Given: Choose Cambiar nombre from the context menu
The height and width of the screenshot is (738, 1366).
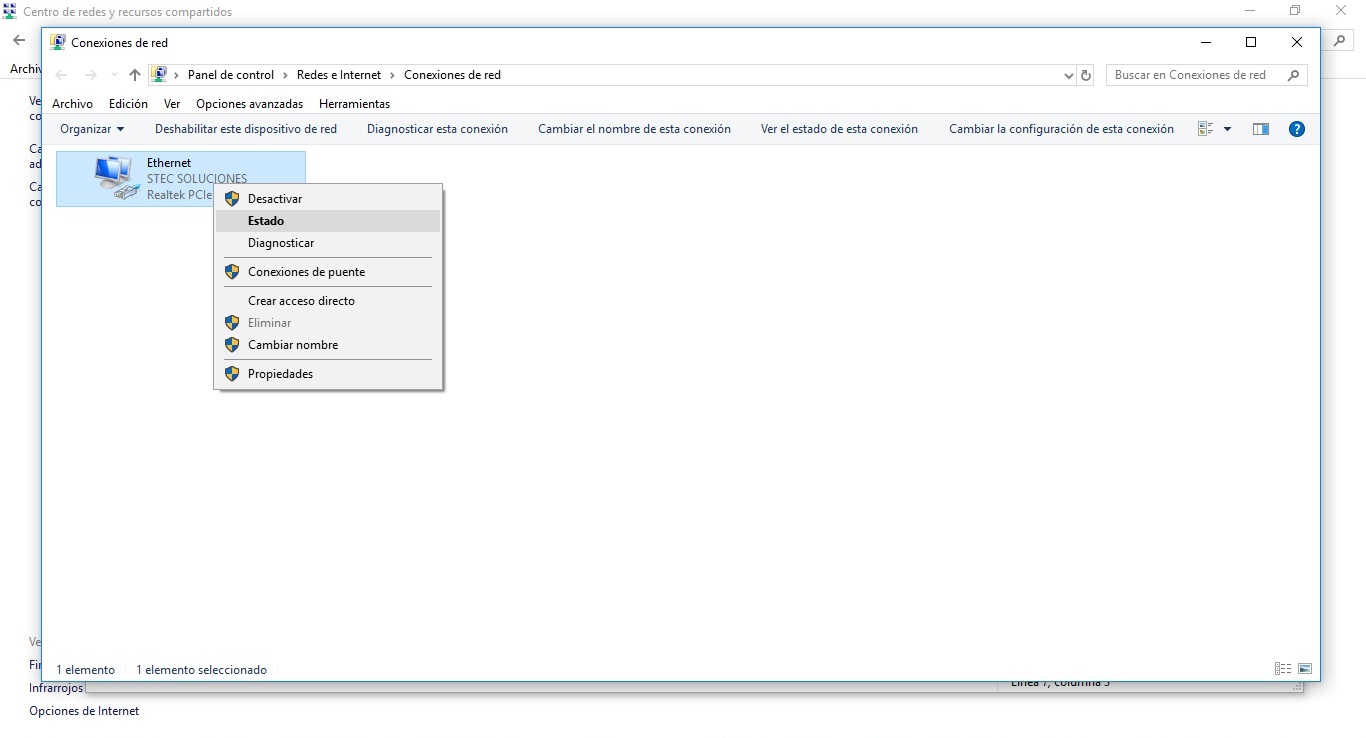Looking at the screenshot, I should click(x=328, y=345).
